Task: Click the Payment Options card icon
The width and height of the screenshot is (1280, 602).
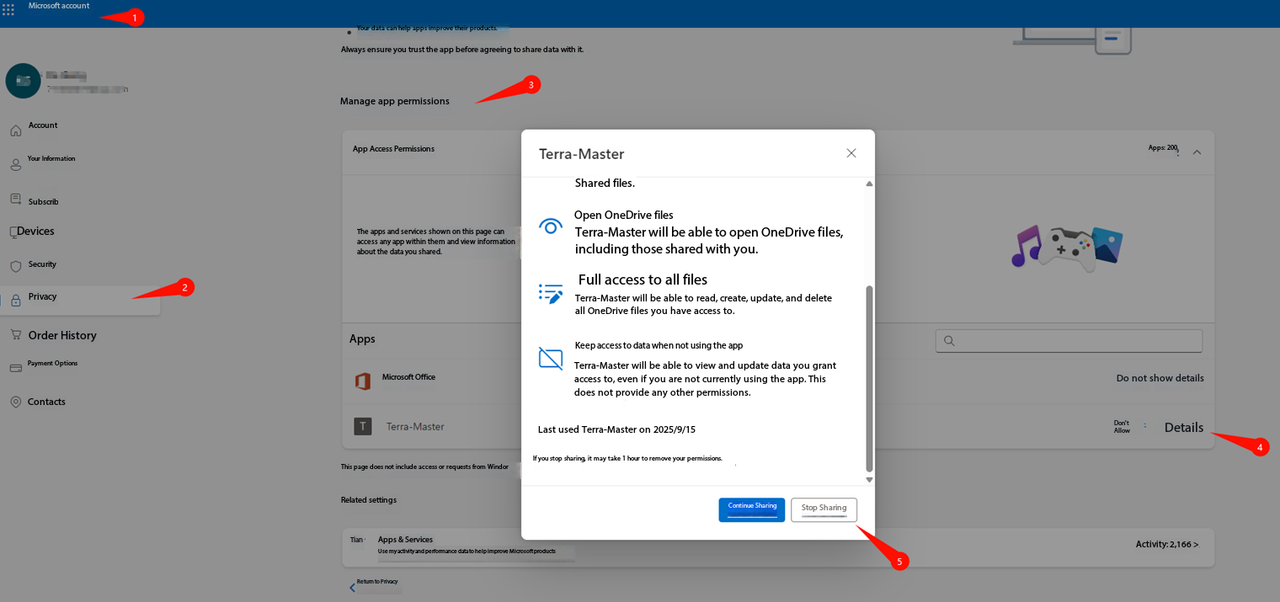Action: (x=16, y=367)
